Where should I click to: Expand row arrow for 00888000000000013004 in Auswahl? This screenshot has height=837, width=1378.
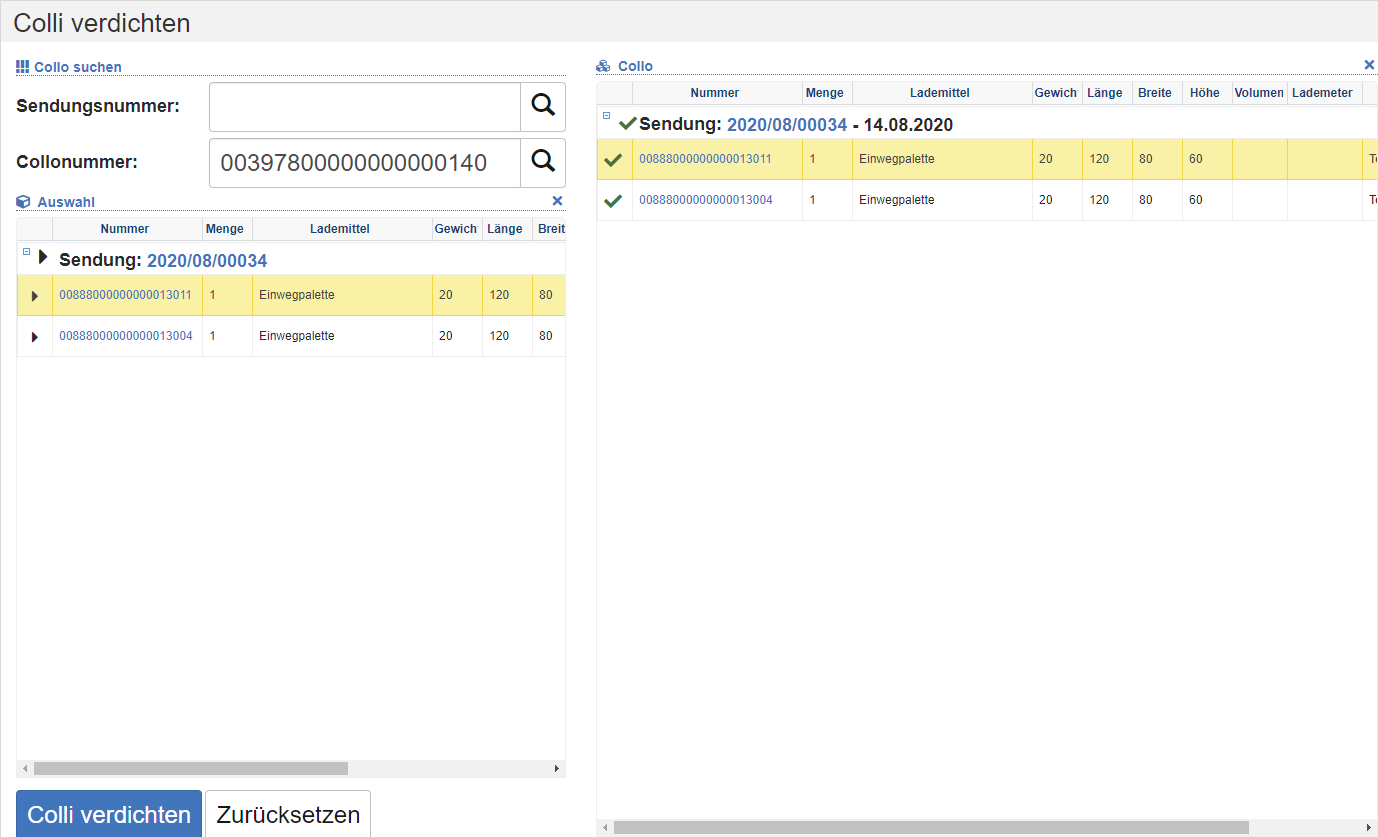(35, 337)
